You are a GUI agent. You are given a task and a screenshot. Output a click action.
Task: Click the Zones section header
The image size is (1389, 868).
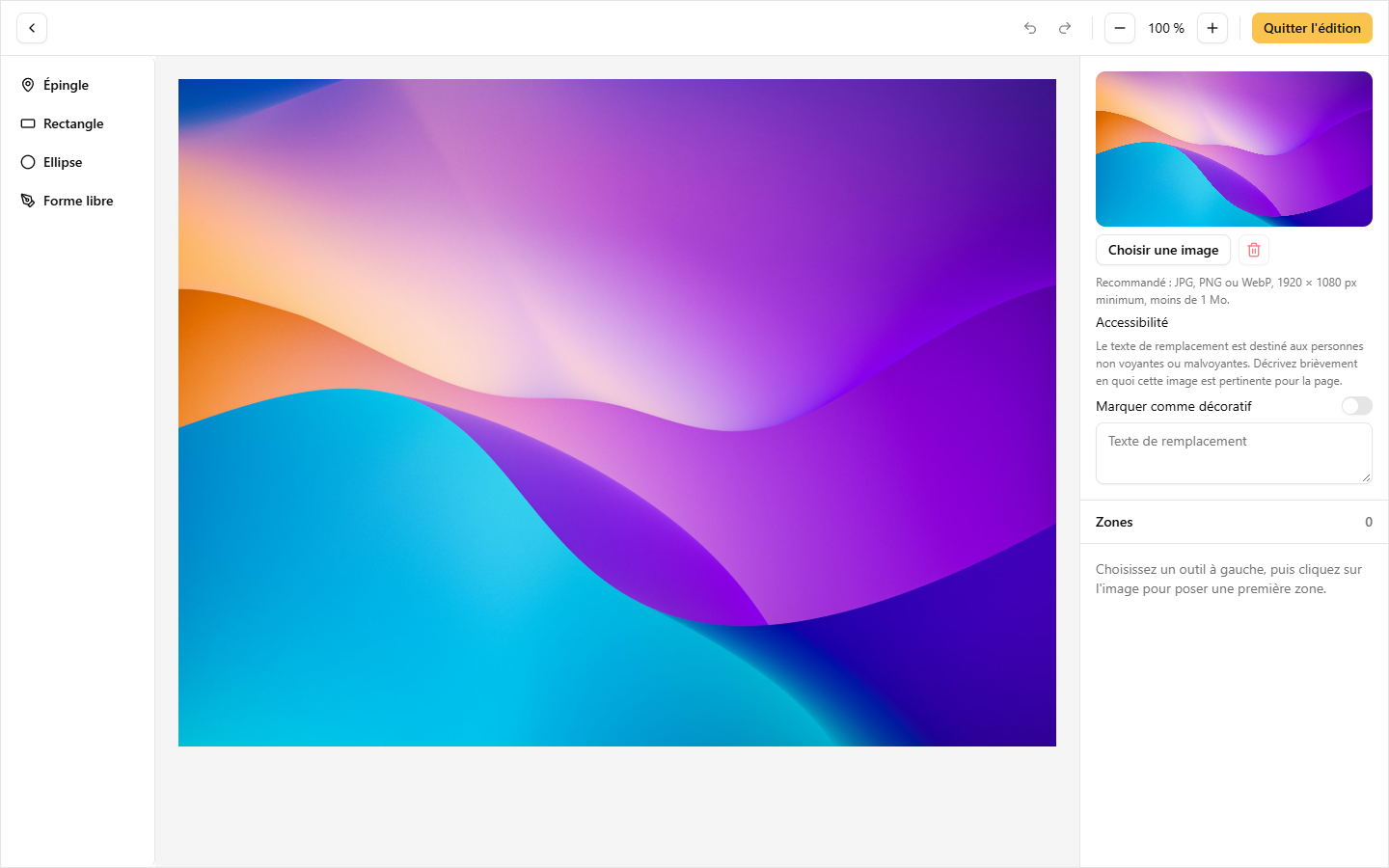tap(1234, 522)
